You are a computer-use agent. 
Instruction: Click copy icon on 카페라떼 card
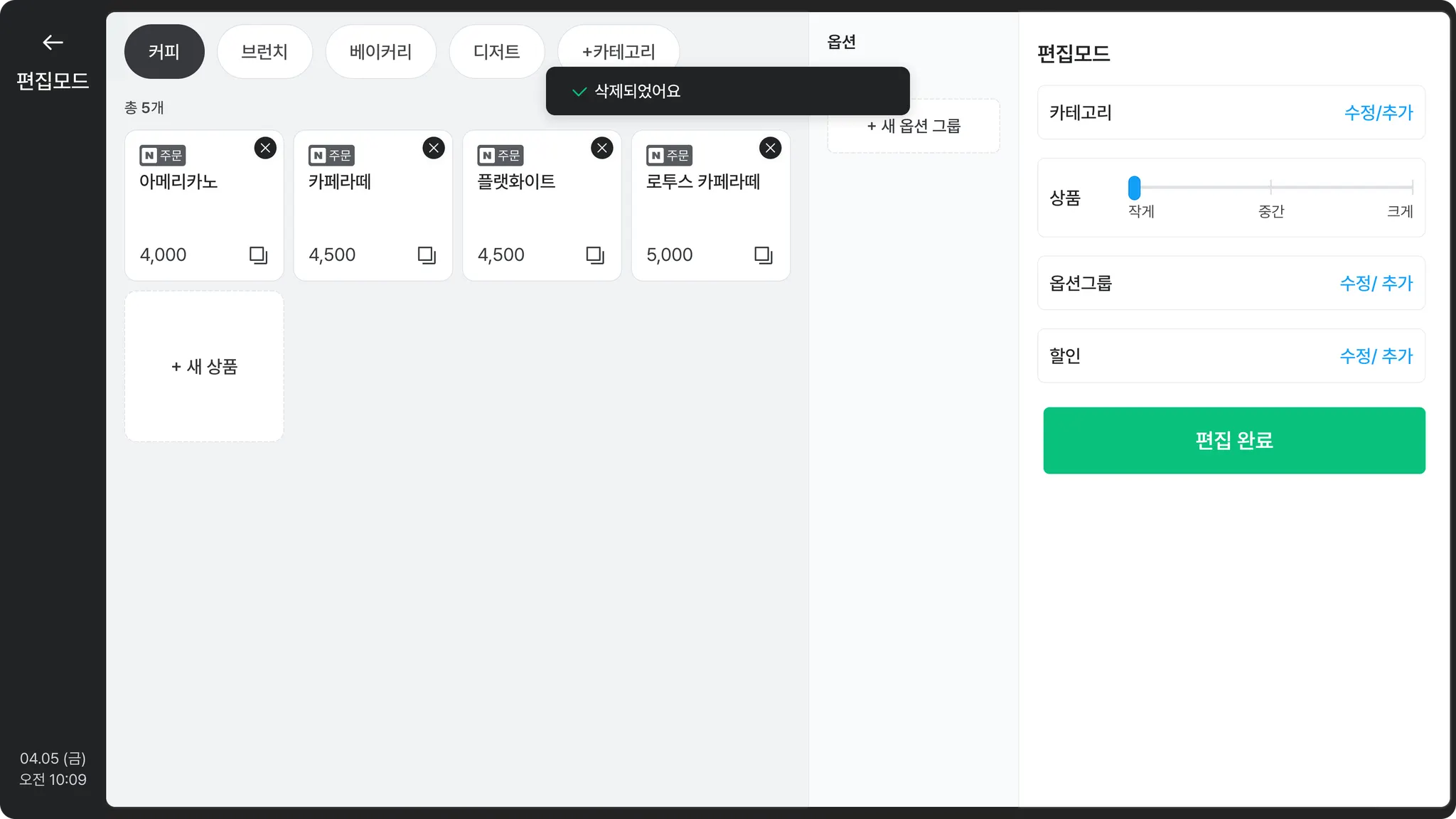pyautogui.click(x=427, y=255)
